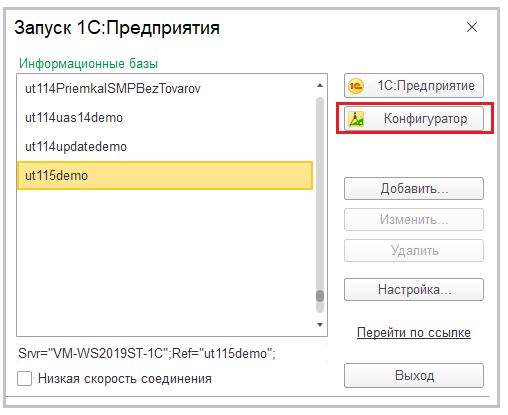Click Добавить... to add infobase

pyautogui.click(x=414, y=189)
